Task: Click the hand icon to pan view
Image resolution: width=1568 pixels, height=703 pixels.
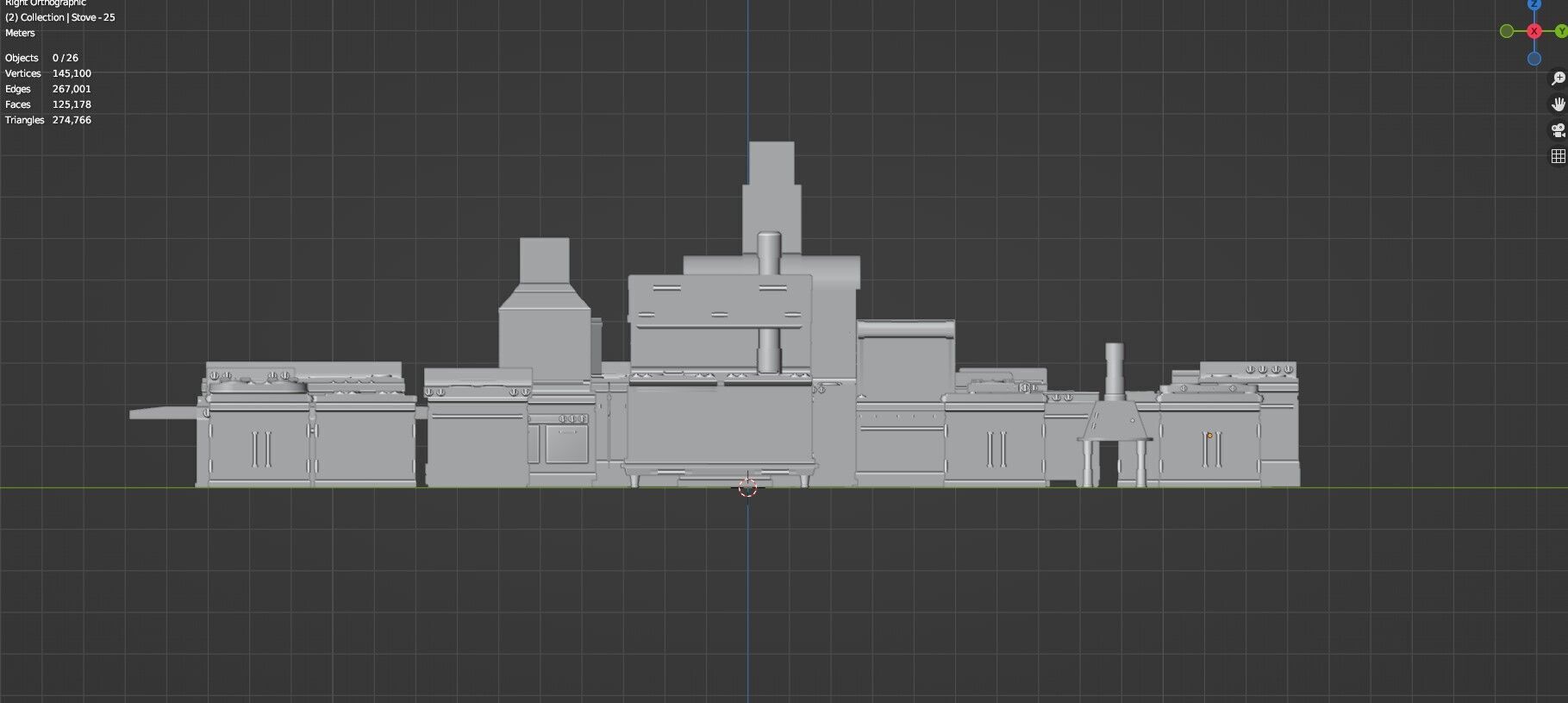Action: (x=1558, y=104)
